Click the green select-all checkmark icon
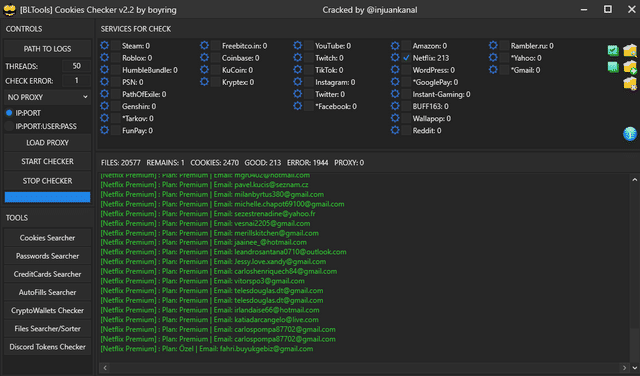The image size is (640, 376). pyautogui.click(x=613, y=51)
